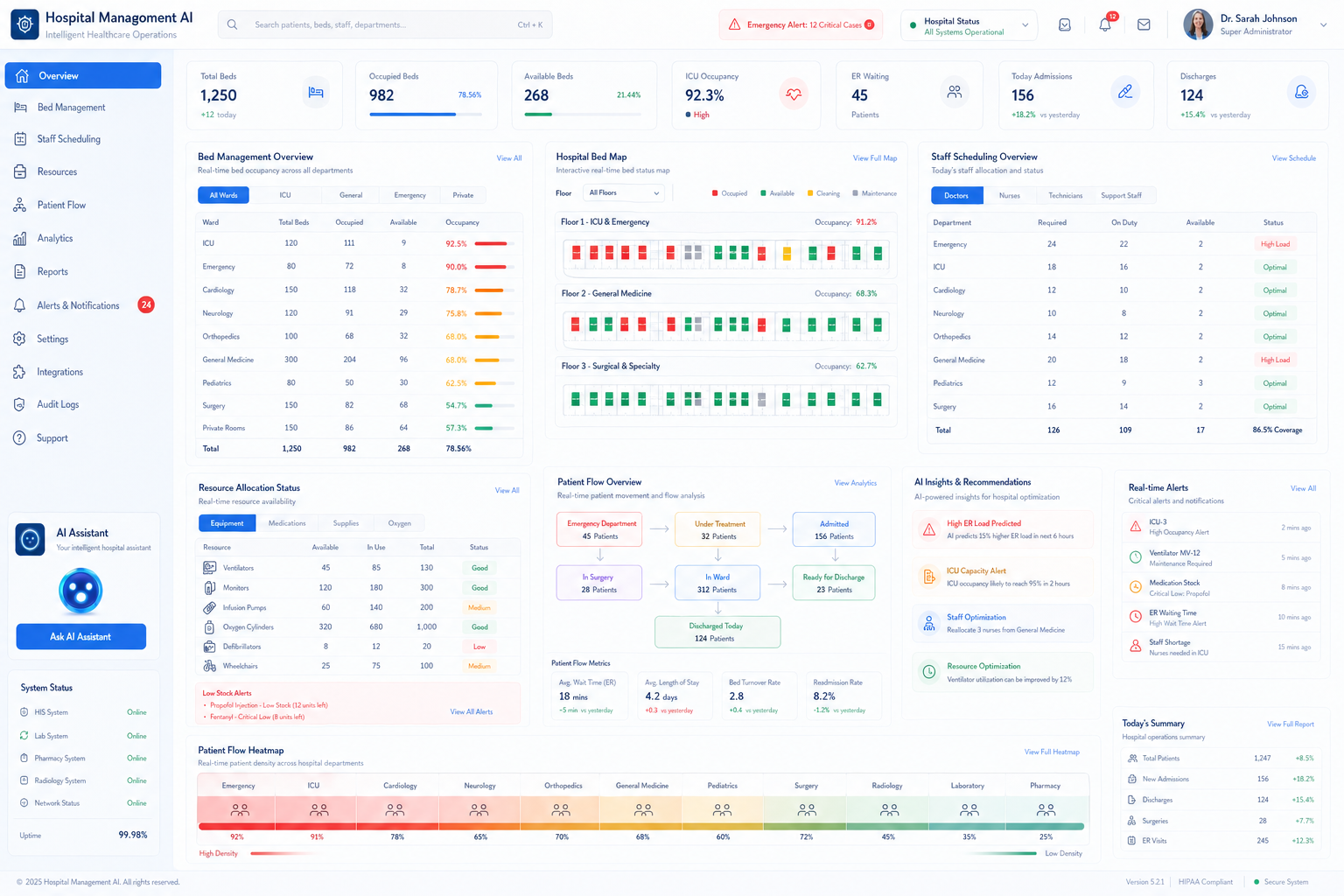This screenshot has height=896, width=1344.
Task: Click Emergency Alert 12 Critical Cases banner
Action: (x=801, y=24)
